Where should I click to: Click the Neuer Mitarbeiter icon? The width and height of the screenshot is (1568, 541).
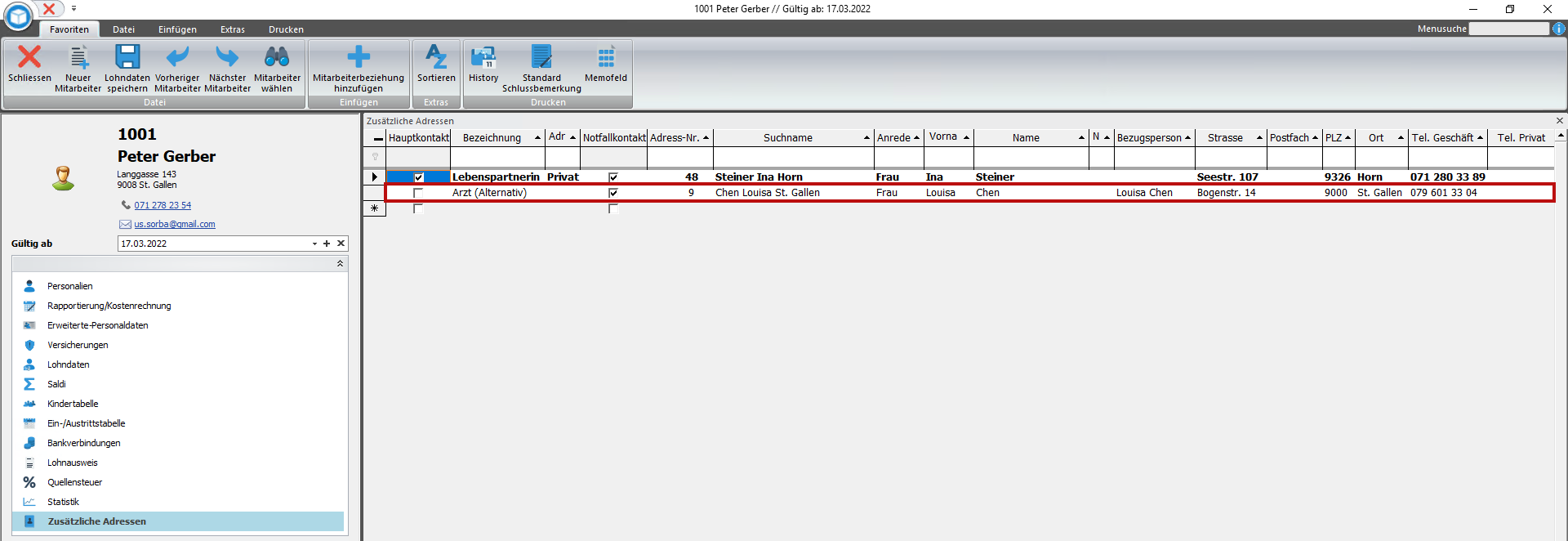(x=78, y=57)
